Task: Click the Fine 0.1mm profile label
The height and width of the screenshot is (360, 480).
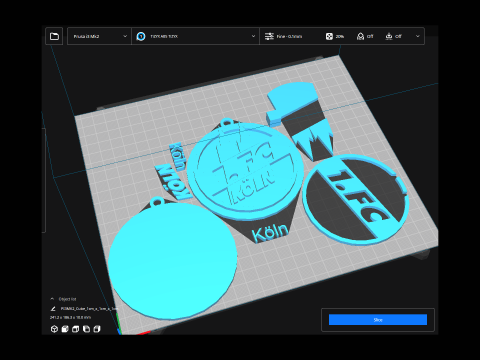Action: coord(289,36)
